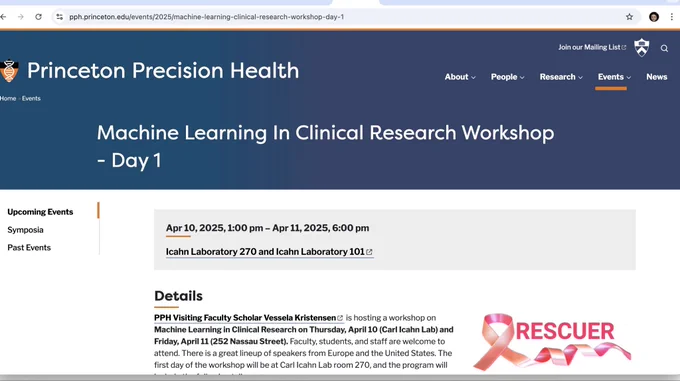Open the Chrome profile avatar
The height and width of the screenshot is (381, 680).
(x=654, y=17)
